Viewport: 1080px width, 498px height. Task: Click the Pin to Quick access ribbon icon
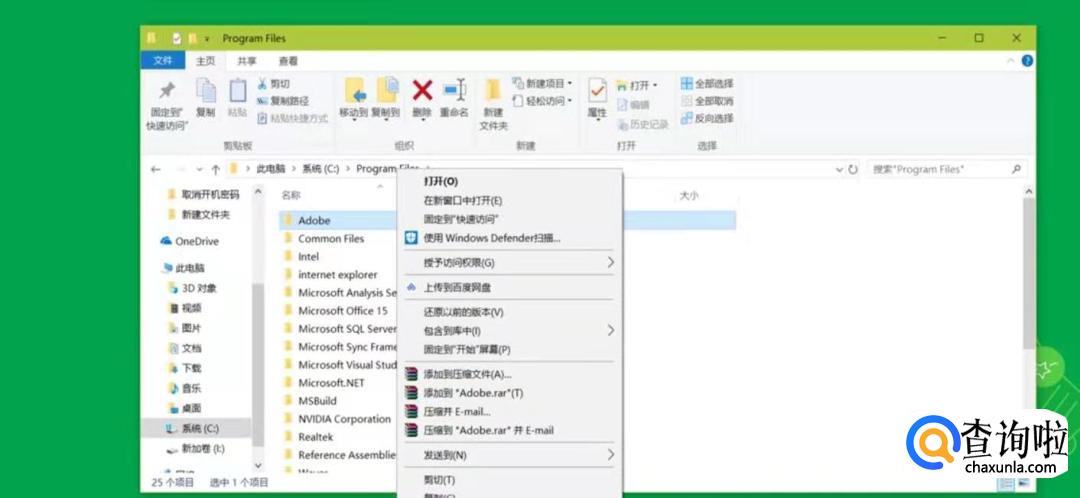[167, 90]
